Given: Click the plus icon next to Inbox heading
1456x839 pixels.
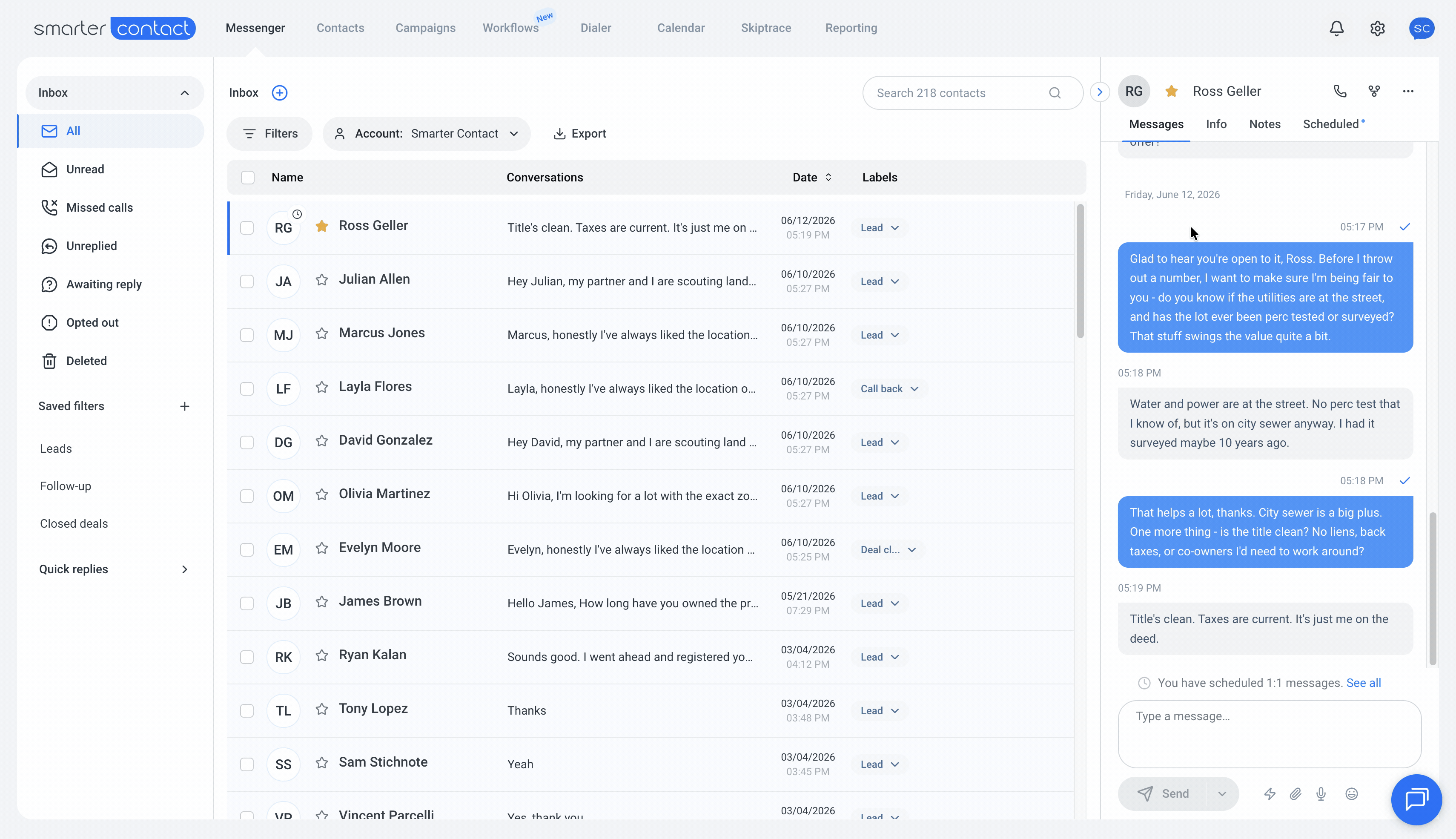Looking at the screenshot, I should point(279,93).
